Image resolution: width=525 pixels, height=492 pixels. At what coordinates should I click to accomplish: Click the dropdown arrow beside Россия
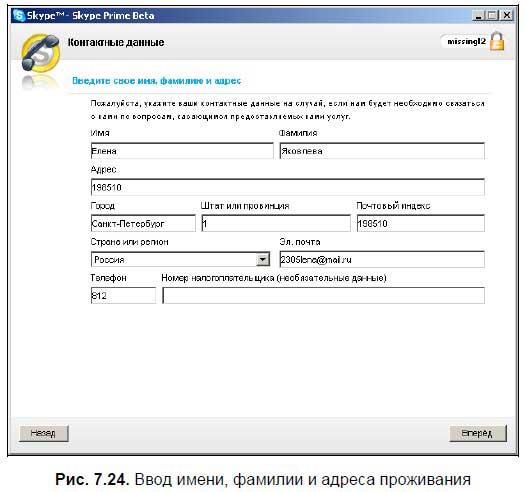[263, 260]
